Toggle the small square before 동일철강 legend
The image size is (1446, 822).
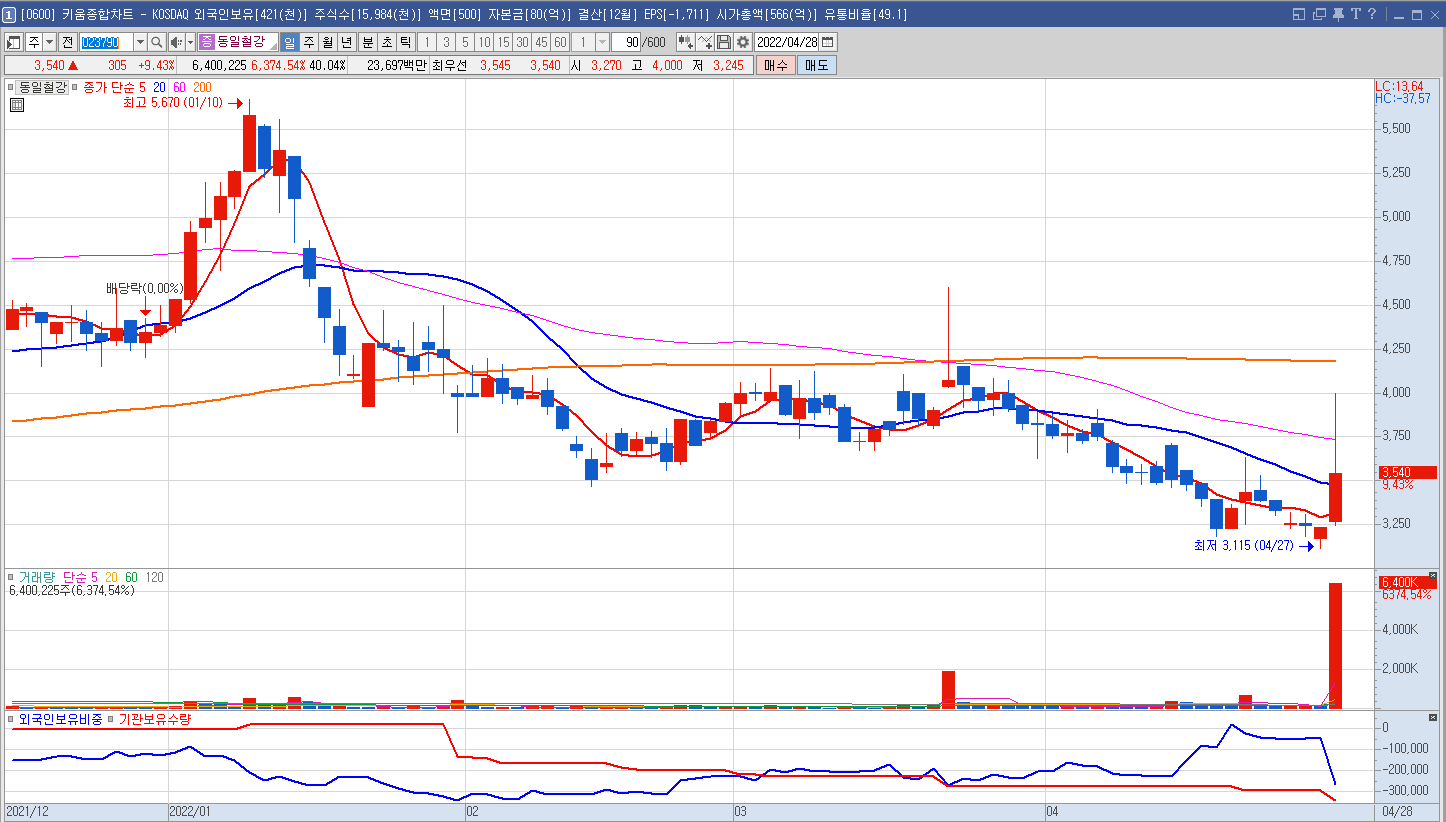coord(11,87)
